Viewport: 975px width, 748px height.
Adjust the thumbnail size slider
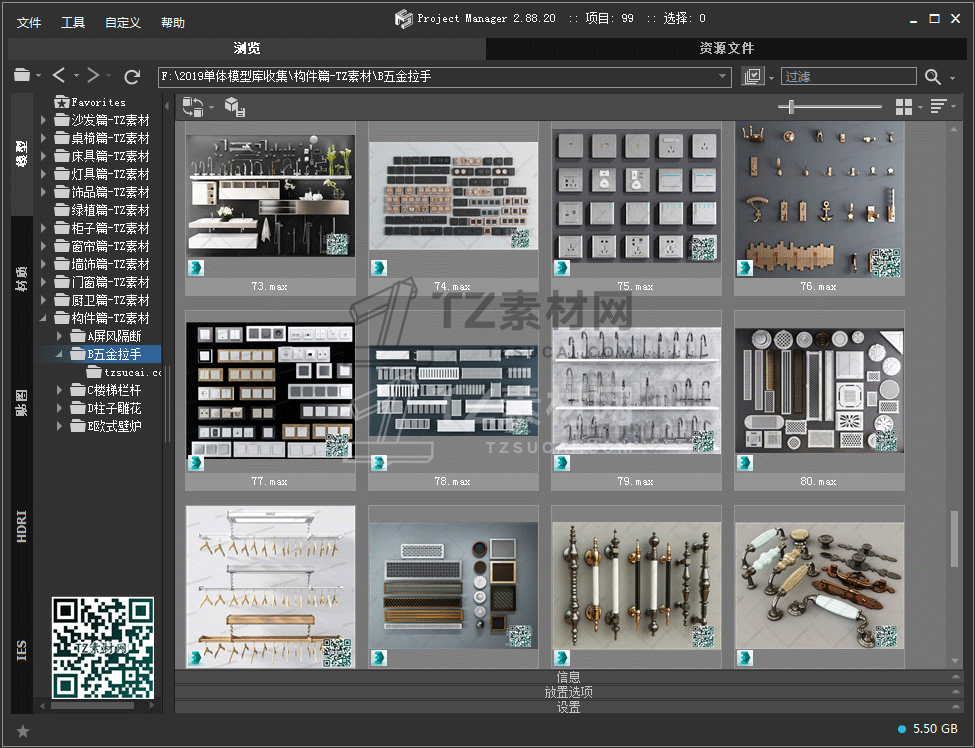coord(792,107)
